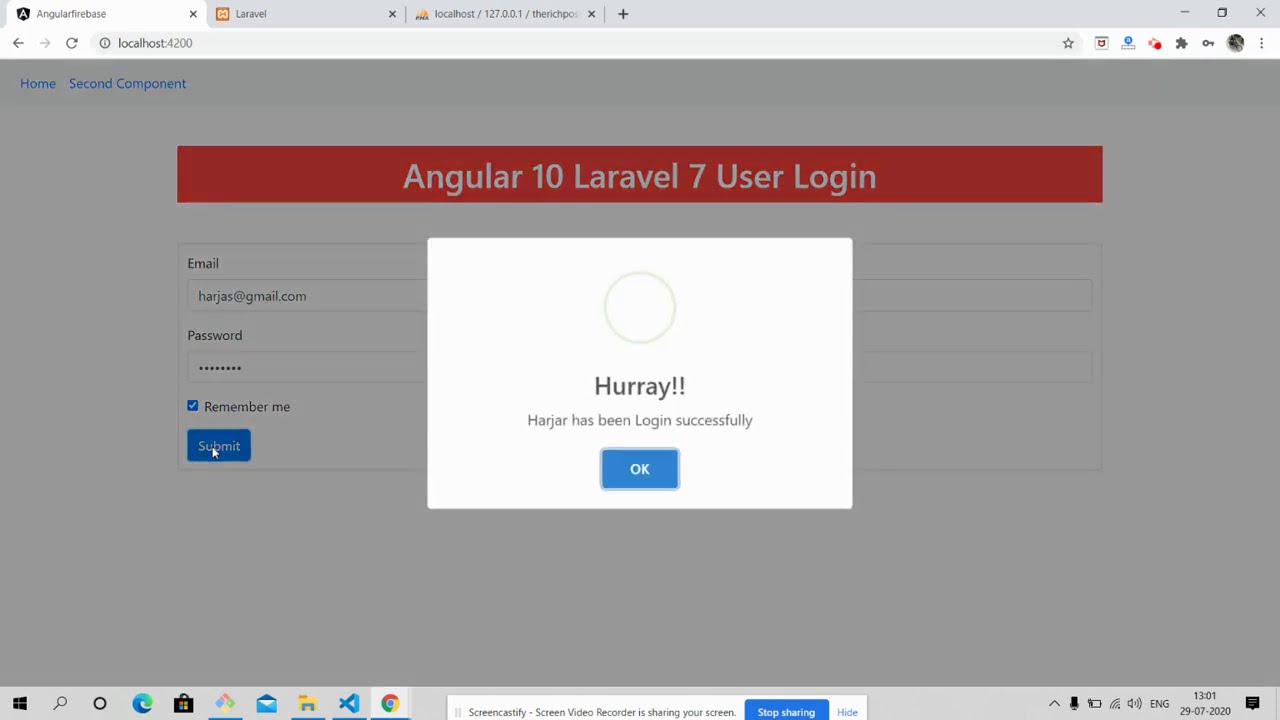Open Windows taskbar search
Image resolution: width=1280 pixels, height=720 pixels.
click(60, 704)
